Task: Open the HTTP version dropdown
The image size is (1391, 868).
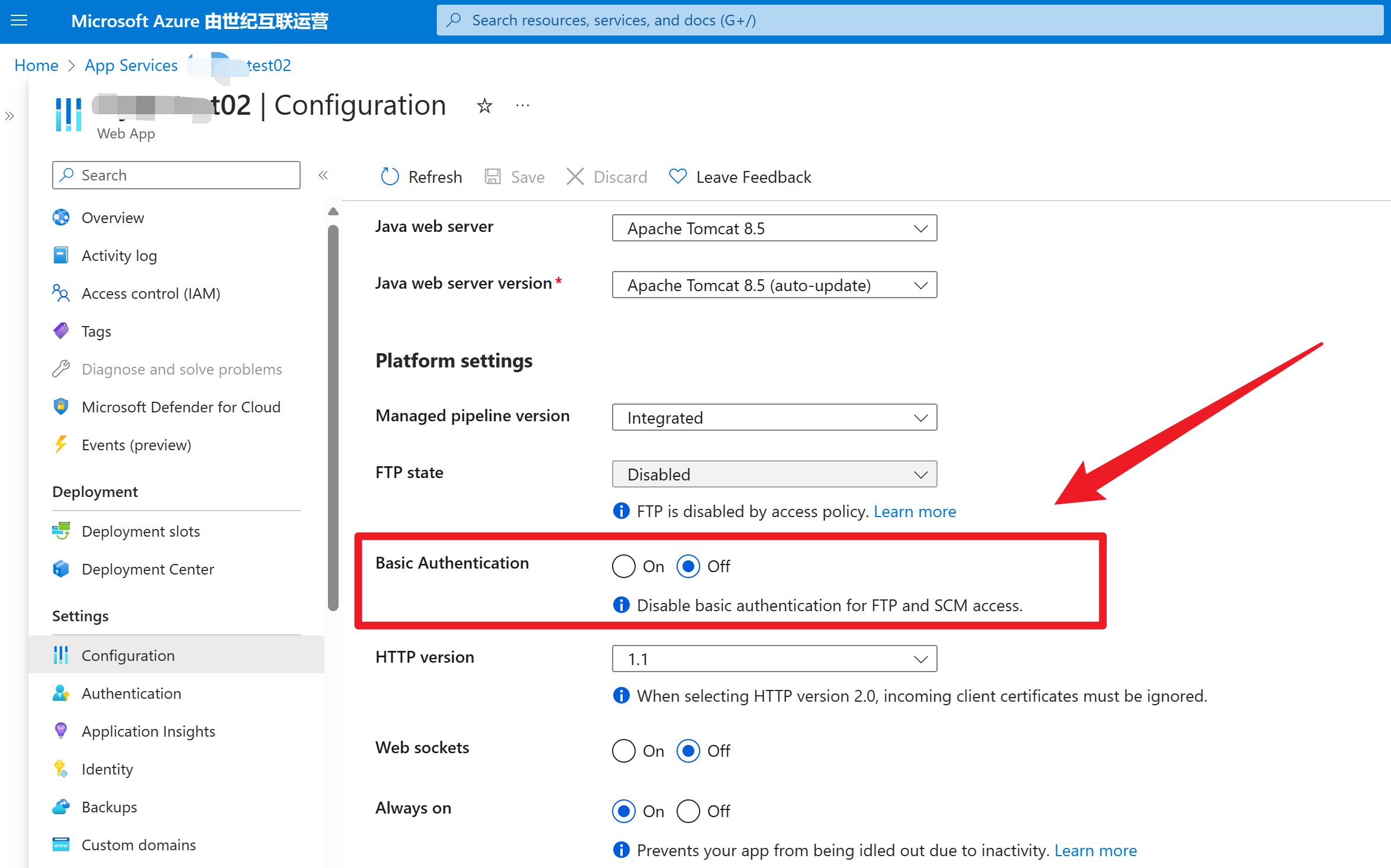Action: (774, 659)
